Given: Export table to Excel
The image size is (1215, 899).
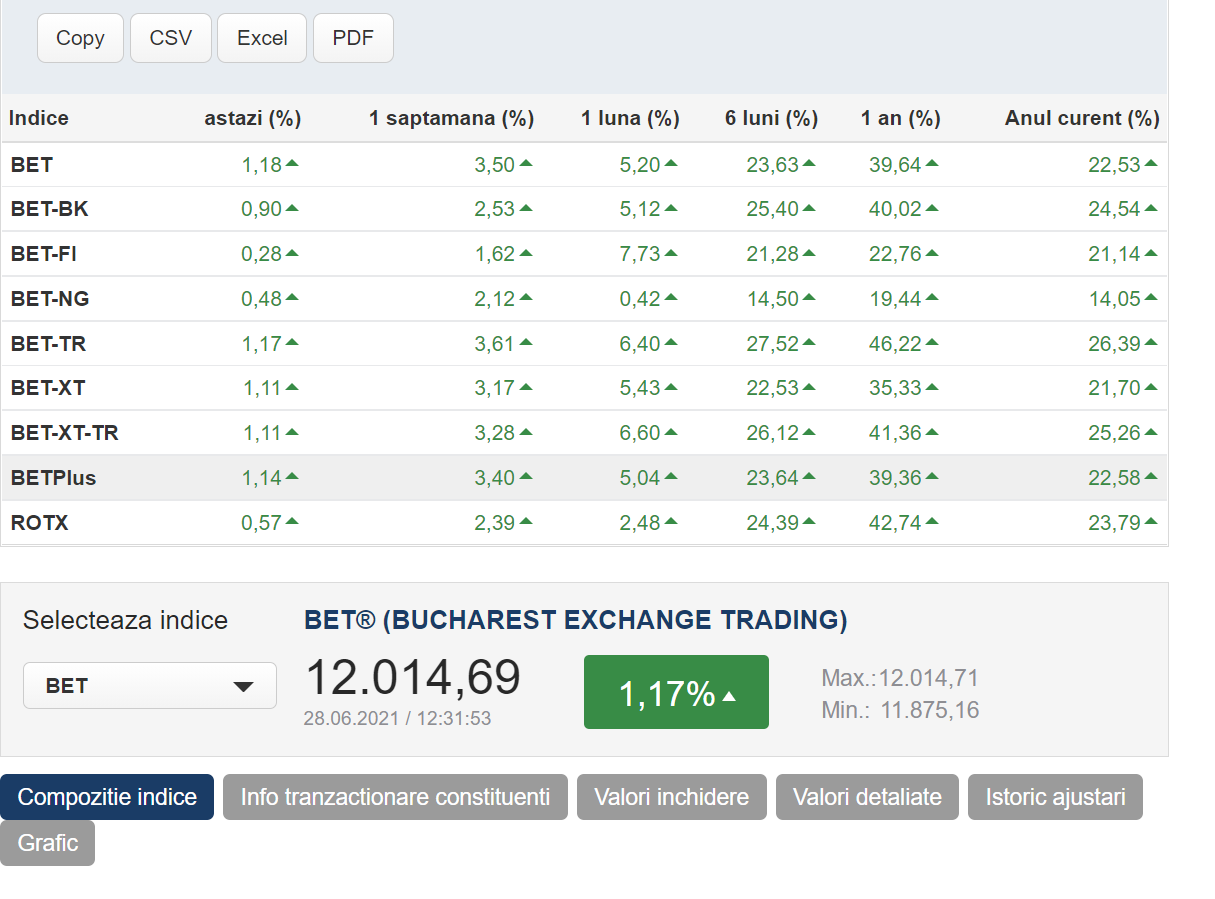Looking at the screenshot, I should [x=262, y=38].
